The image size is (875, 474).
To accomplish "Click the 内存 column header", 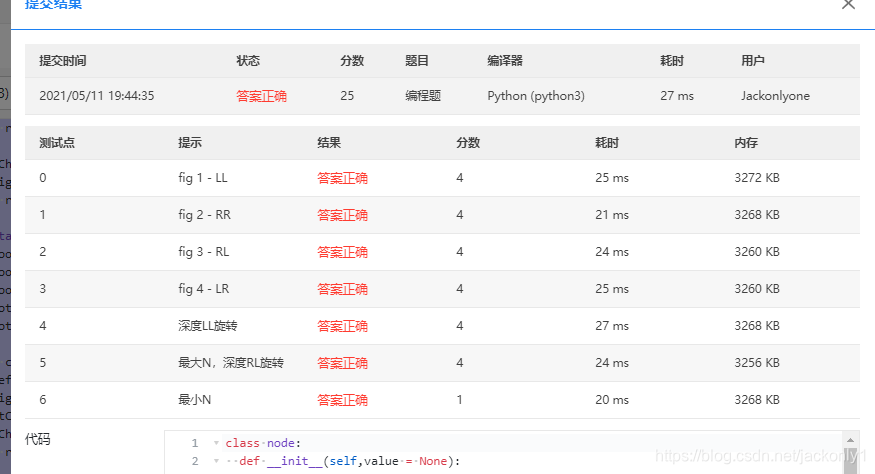I will [746, 142].
